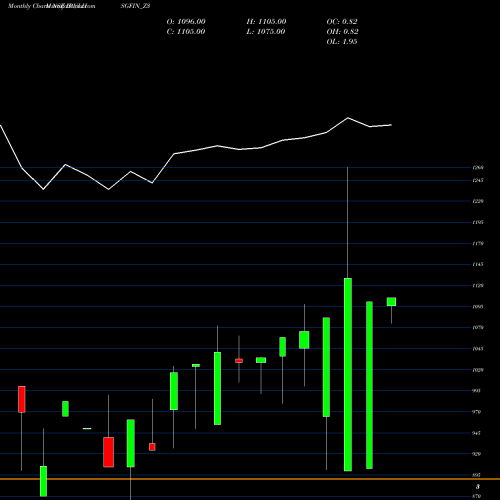Click the 1245 price axis label

(x=478, y=180)
